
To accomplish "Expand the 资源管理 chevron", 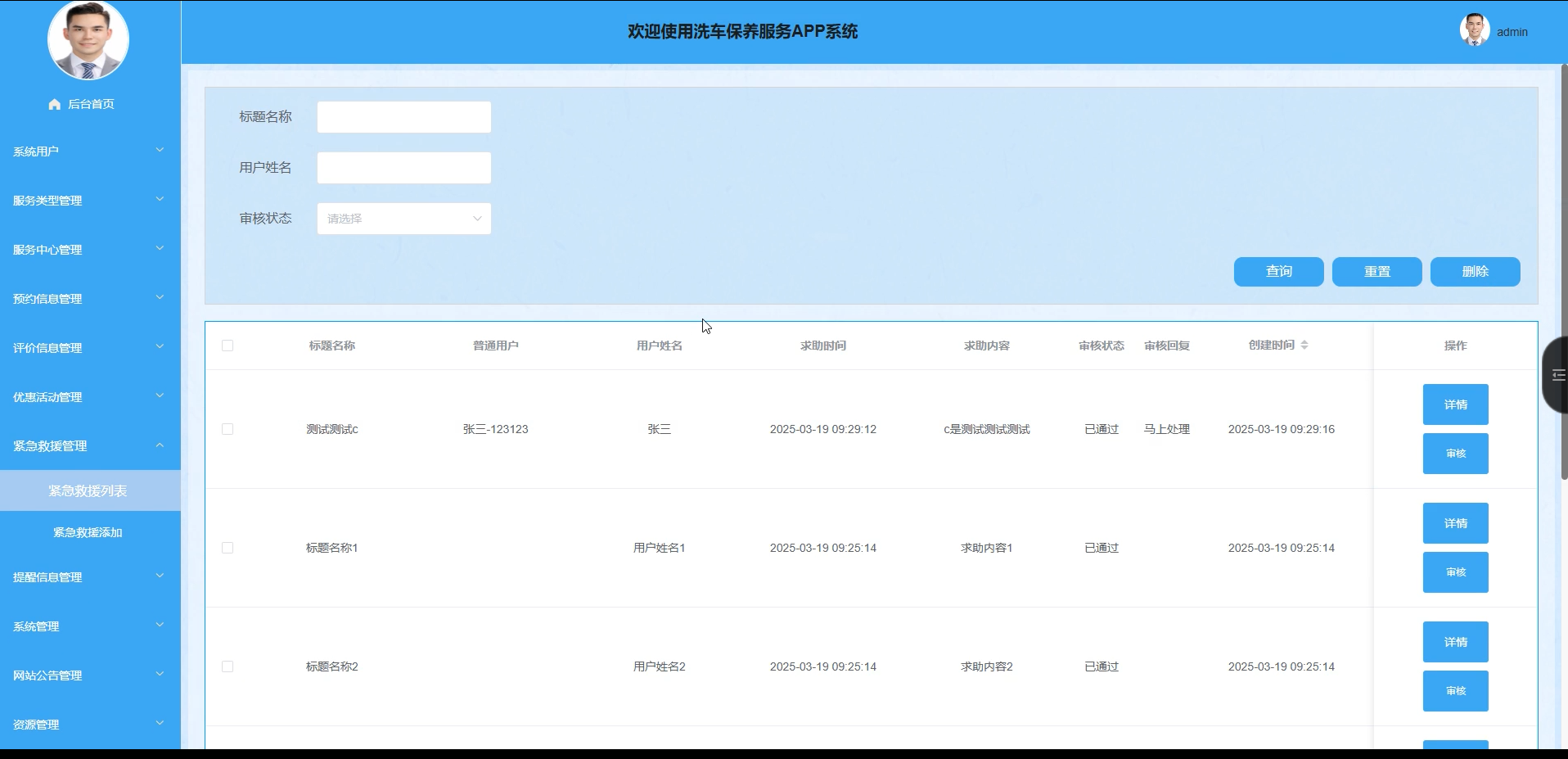I will click(x=160, y=724).
